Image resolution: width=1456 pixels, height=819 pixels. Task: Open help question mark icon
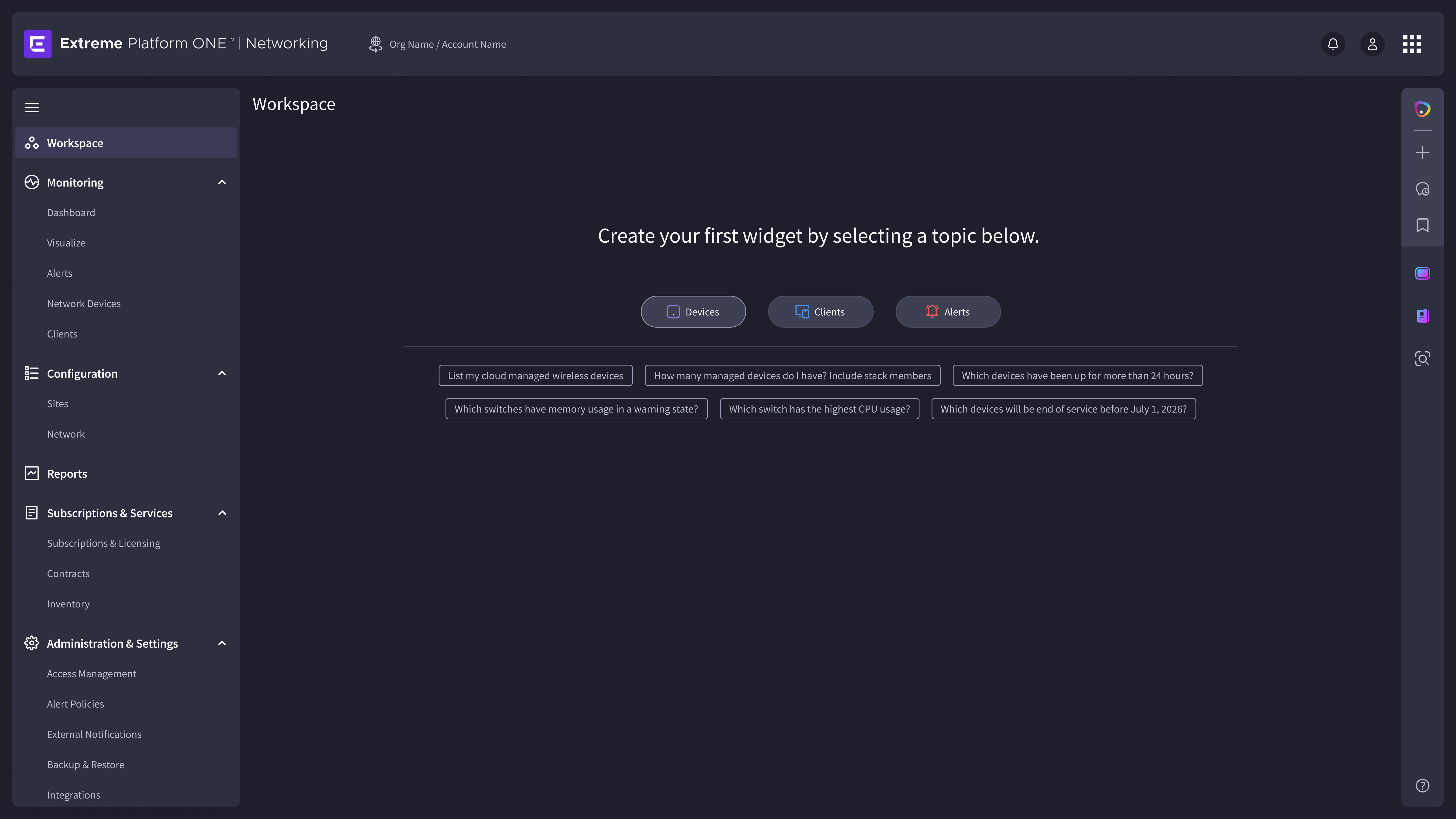coord(1423,786)
